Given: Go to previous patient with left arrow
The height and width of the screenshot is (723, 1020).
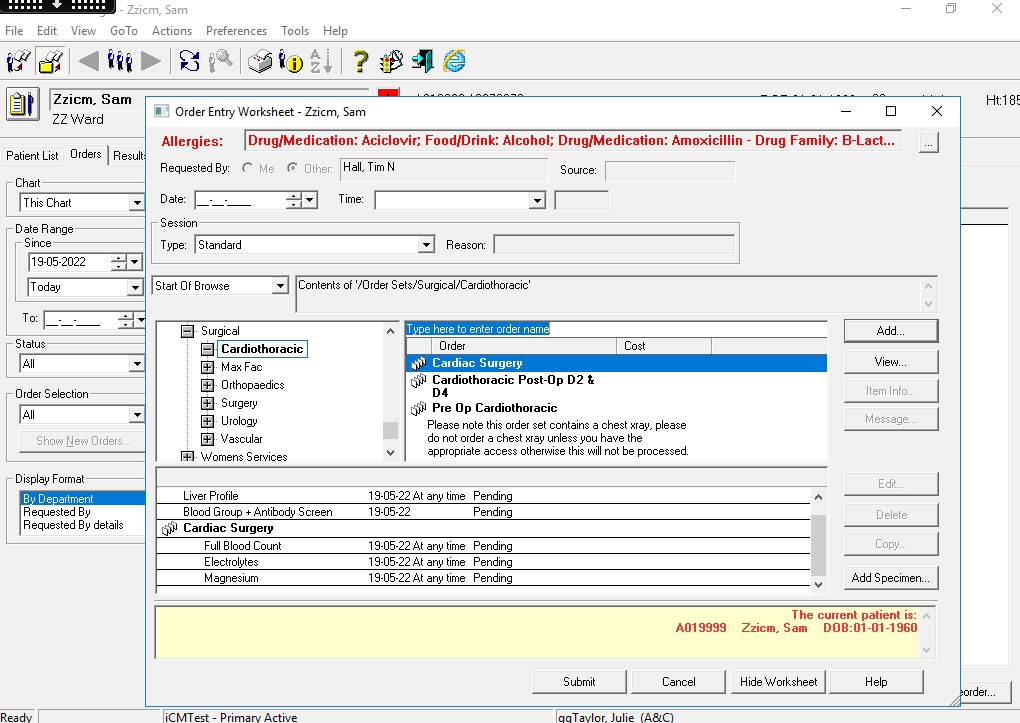Looking at the screenshot, I should coord(88,61).
